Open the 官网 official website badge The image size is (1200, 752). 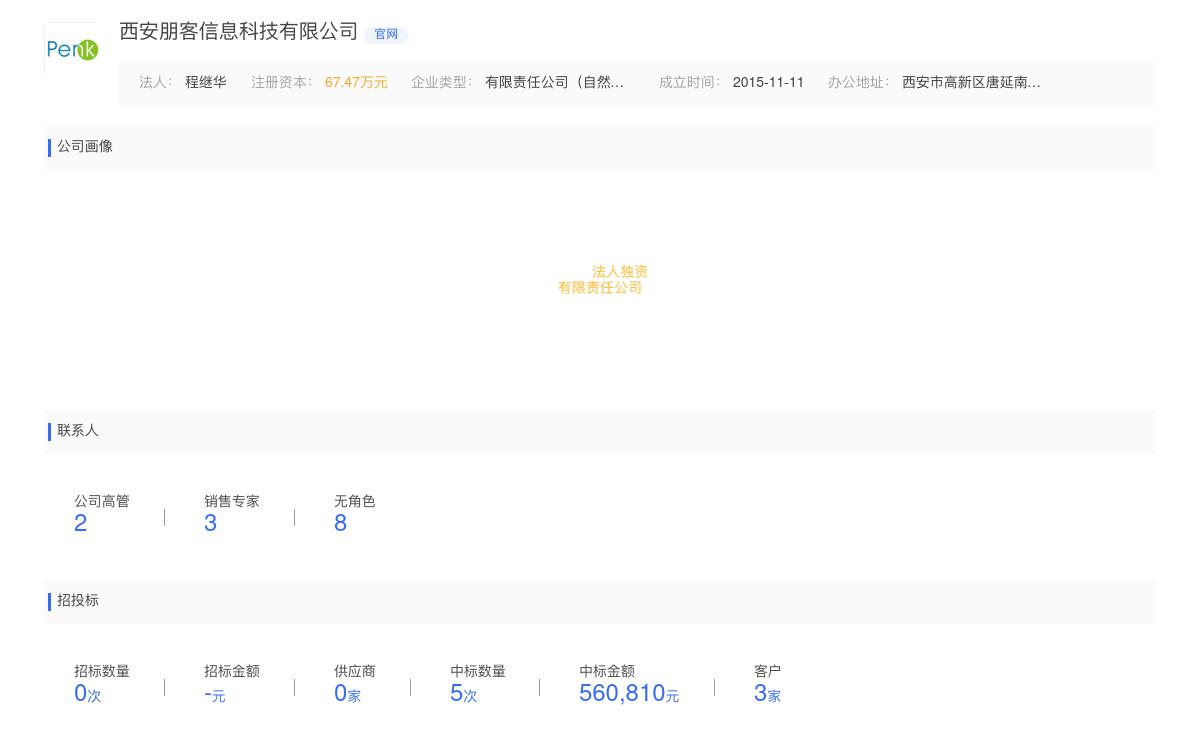(386, 34)
